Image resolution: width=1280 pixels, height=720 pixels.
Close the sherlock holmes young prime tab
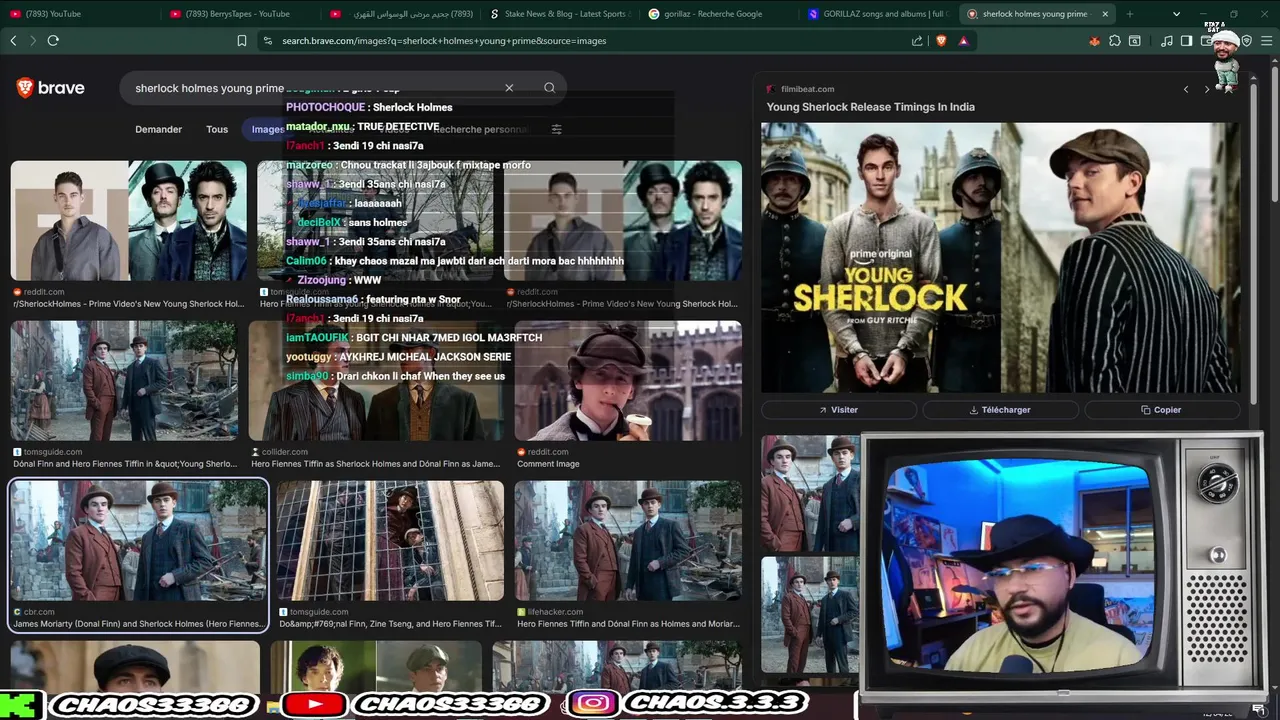pyautogui.click(x=1107, y=14)
